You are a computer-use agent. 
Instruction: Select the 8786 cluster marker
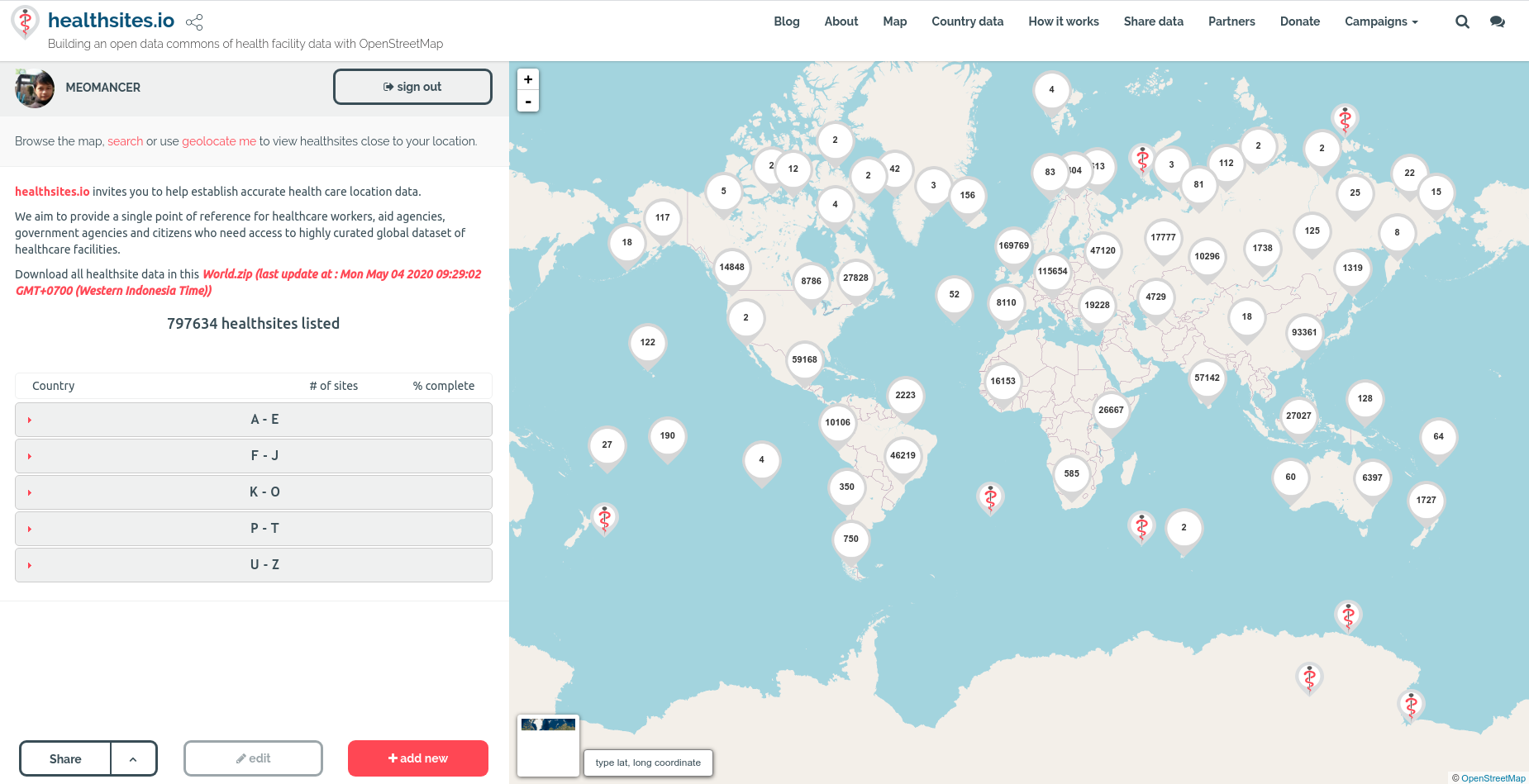tap(811, 281)
